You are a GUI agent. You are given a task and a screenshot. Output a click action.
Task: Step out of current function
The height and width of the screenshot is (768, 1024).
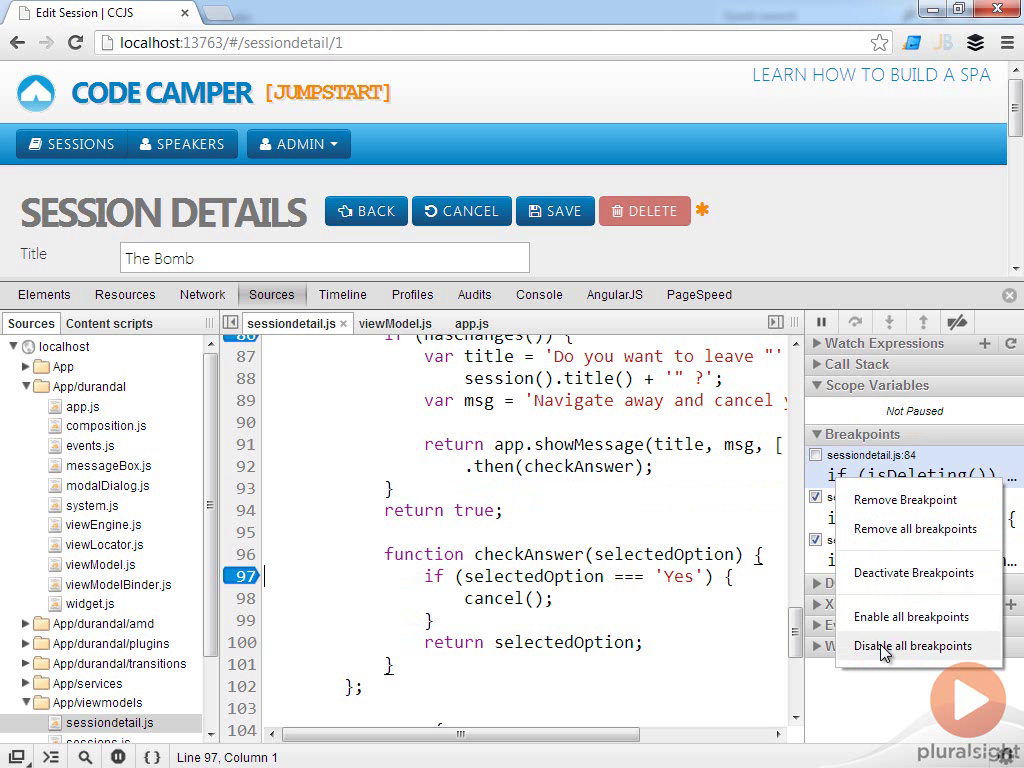click(923, 322)
